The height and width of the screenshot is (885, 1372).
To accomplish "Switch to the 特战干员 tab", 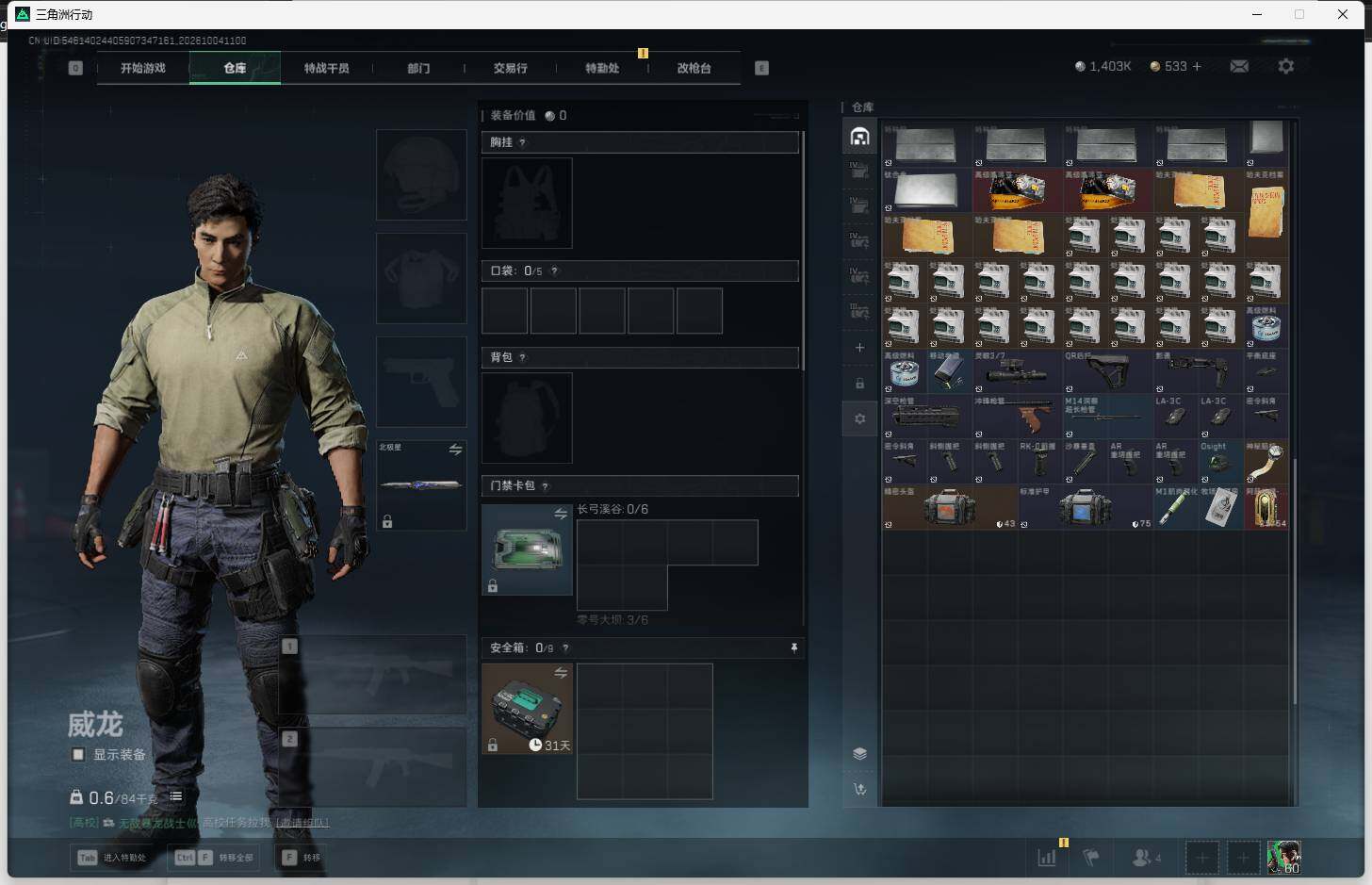I will point(327,68).
